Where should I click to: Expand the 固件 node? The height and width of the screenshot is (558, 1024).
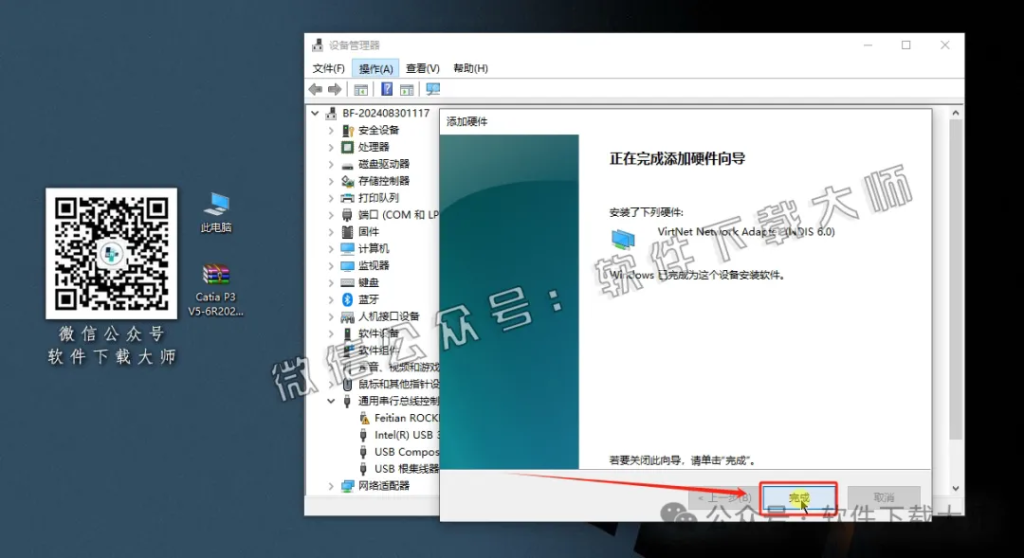pyautogui.click(x=331, y=232)
